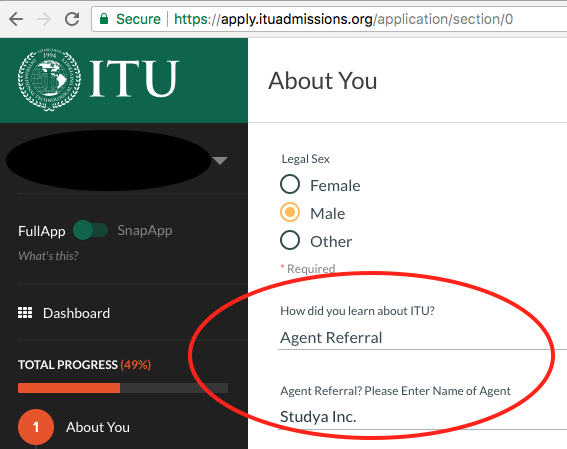Click the SnapApp label
567x449 pixels.
pyautogui.click(x=145, y=230)
